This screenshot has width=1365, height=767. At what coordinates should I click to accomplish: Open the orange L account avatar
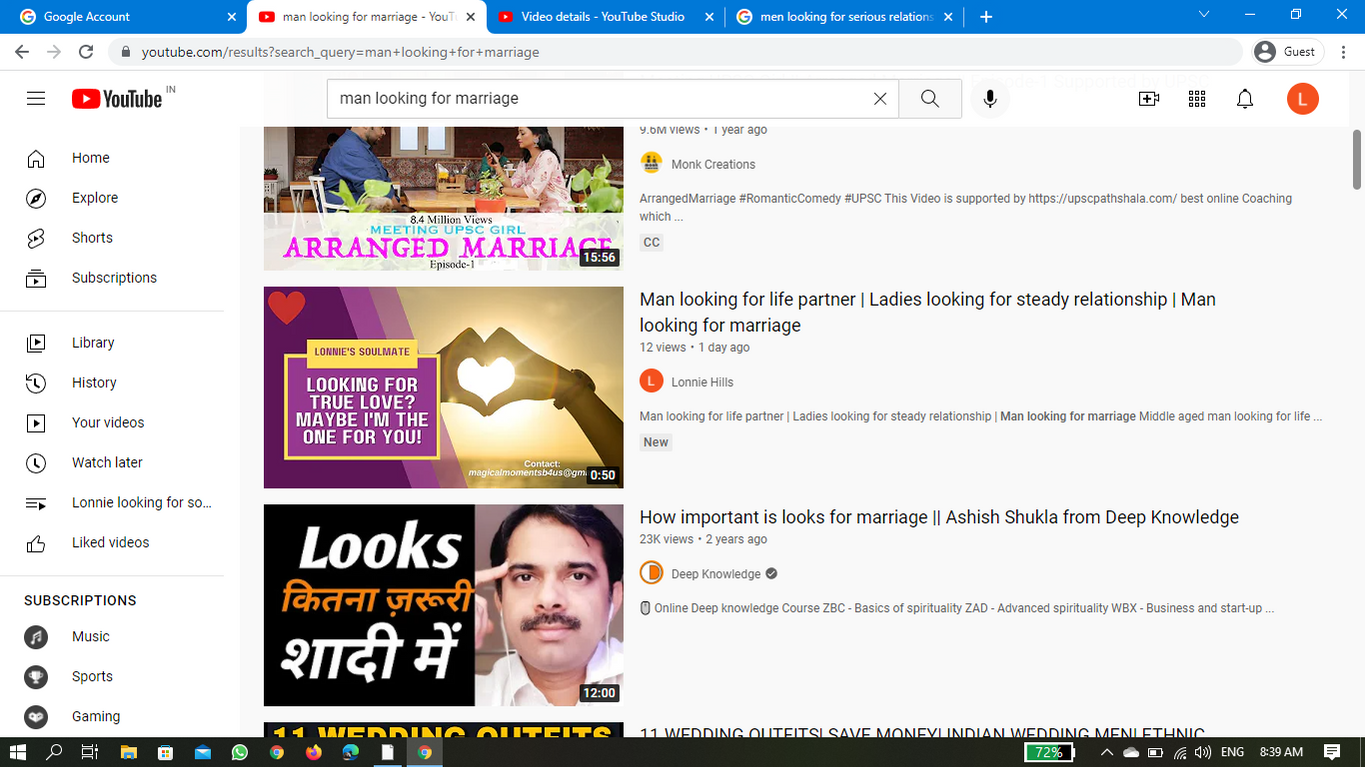(x=1303, y=98)
